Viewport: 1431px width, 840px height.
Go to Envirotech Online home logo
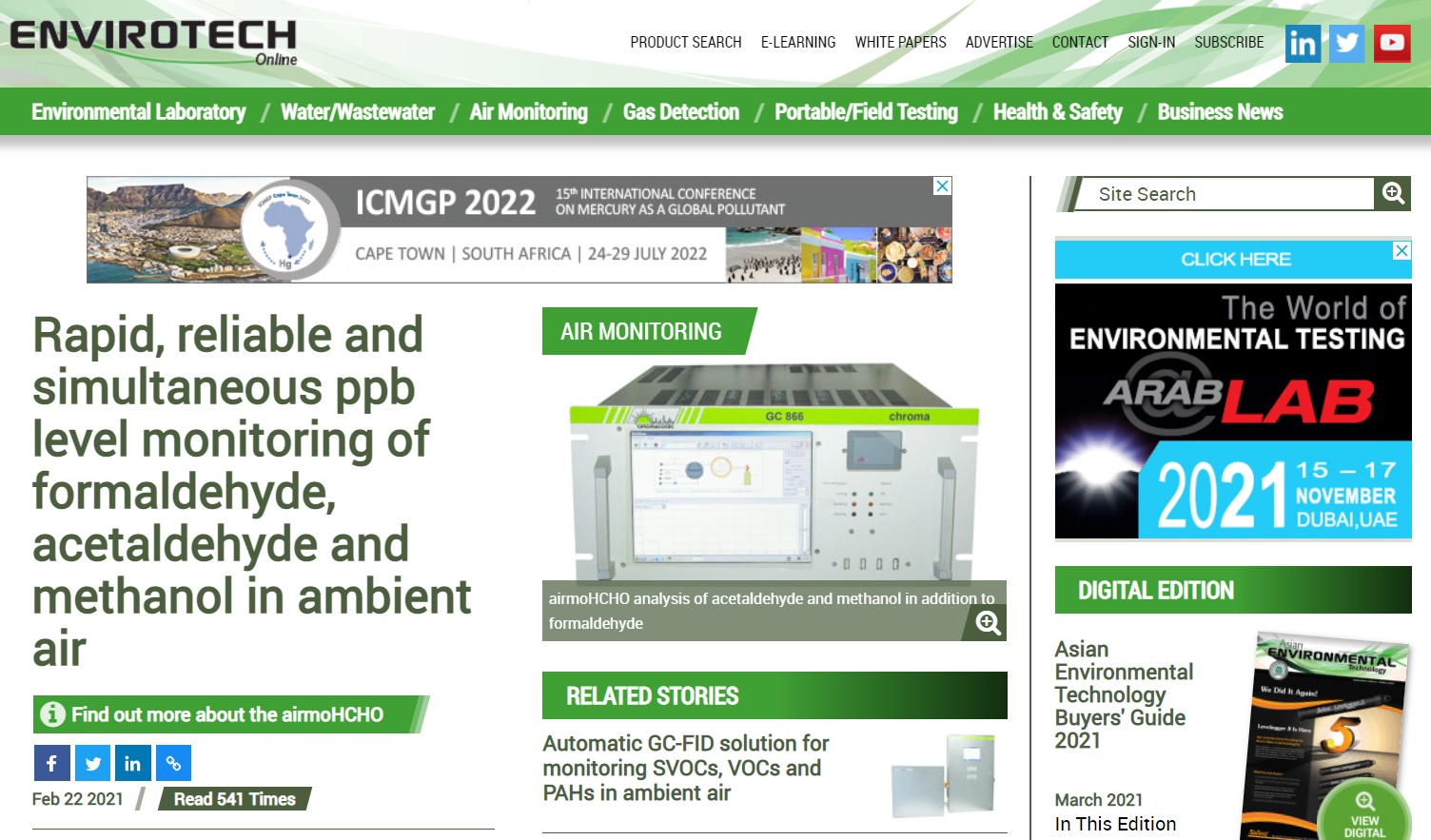click(153, 43)
